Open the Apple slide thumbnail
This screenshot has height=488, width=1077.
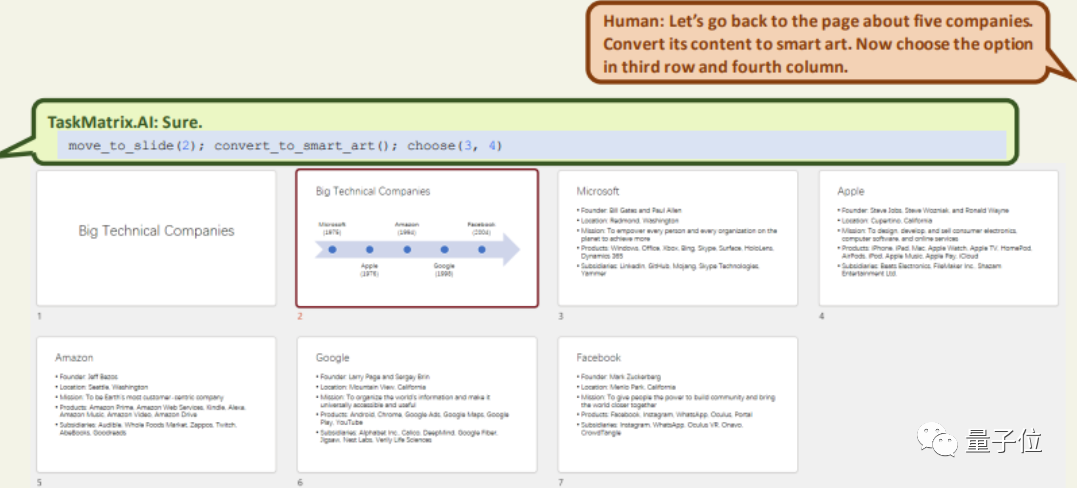[938, 239]
